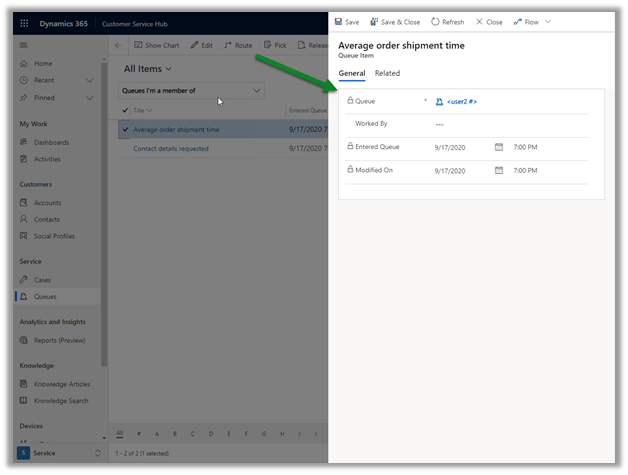Expand the Recent section chevron
This screenshot has width=628, height=475.
[x=89, y=80]
